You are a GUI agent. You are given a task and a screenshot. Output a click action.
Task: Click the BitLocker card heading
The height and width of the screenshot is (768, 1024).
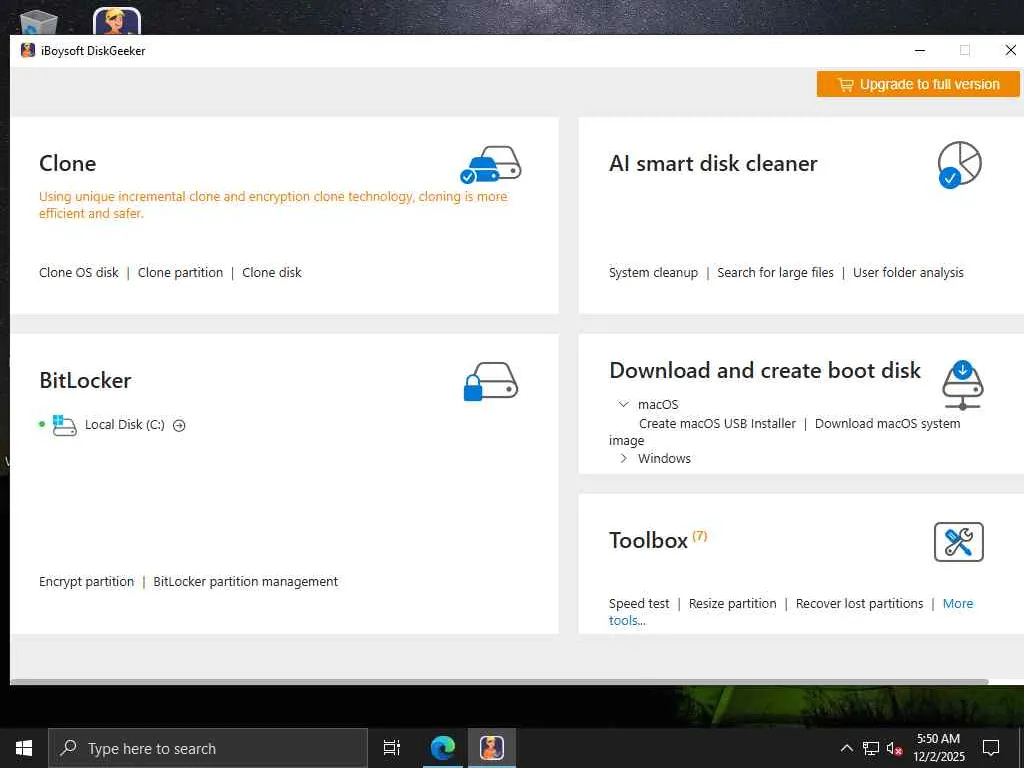85,380
